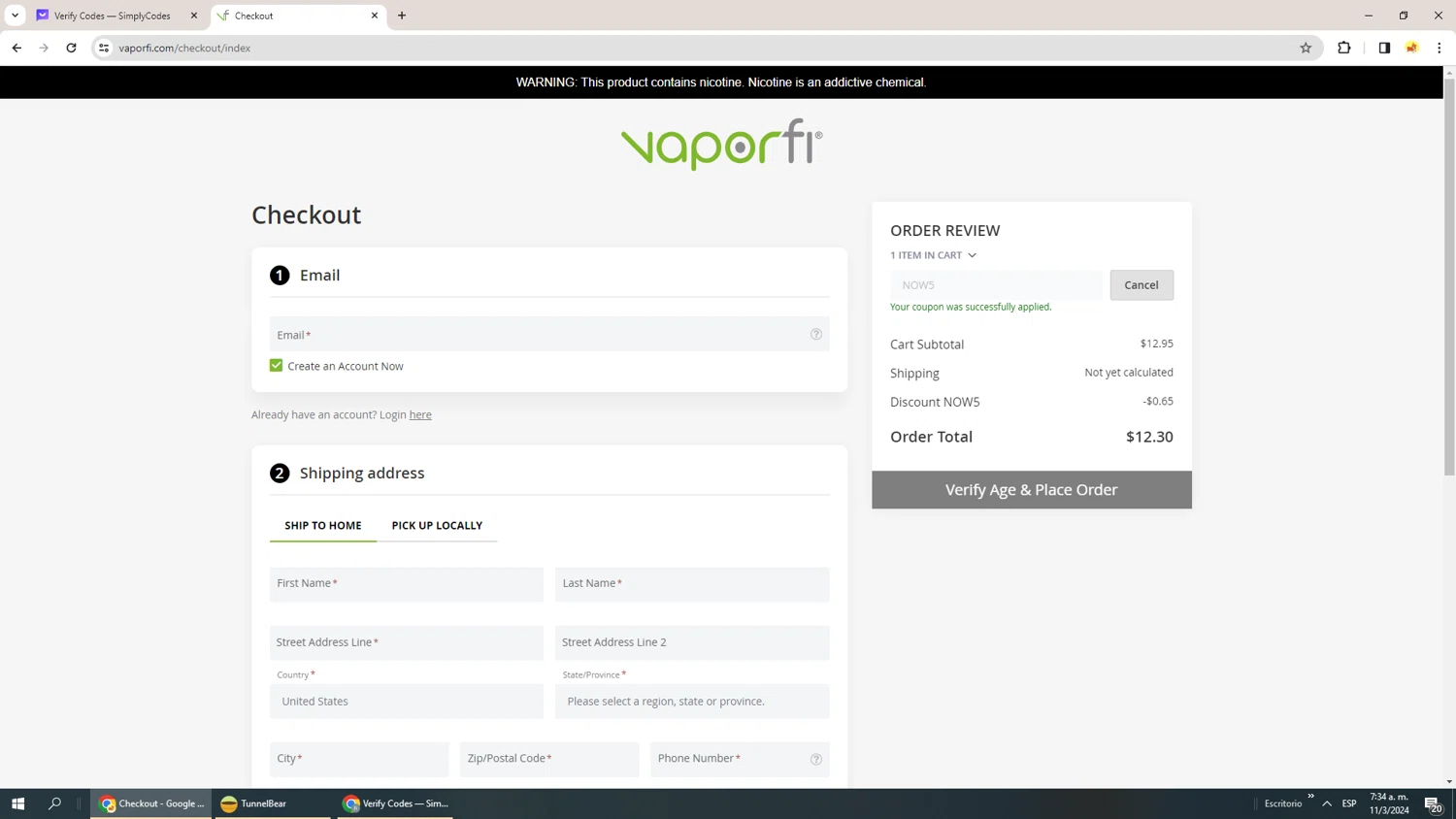Viewport: 1456px width, 819px height.
Task: Open the tab search dropdown arrow
Action: coord(15,16)
